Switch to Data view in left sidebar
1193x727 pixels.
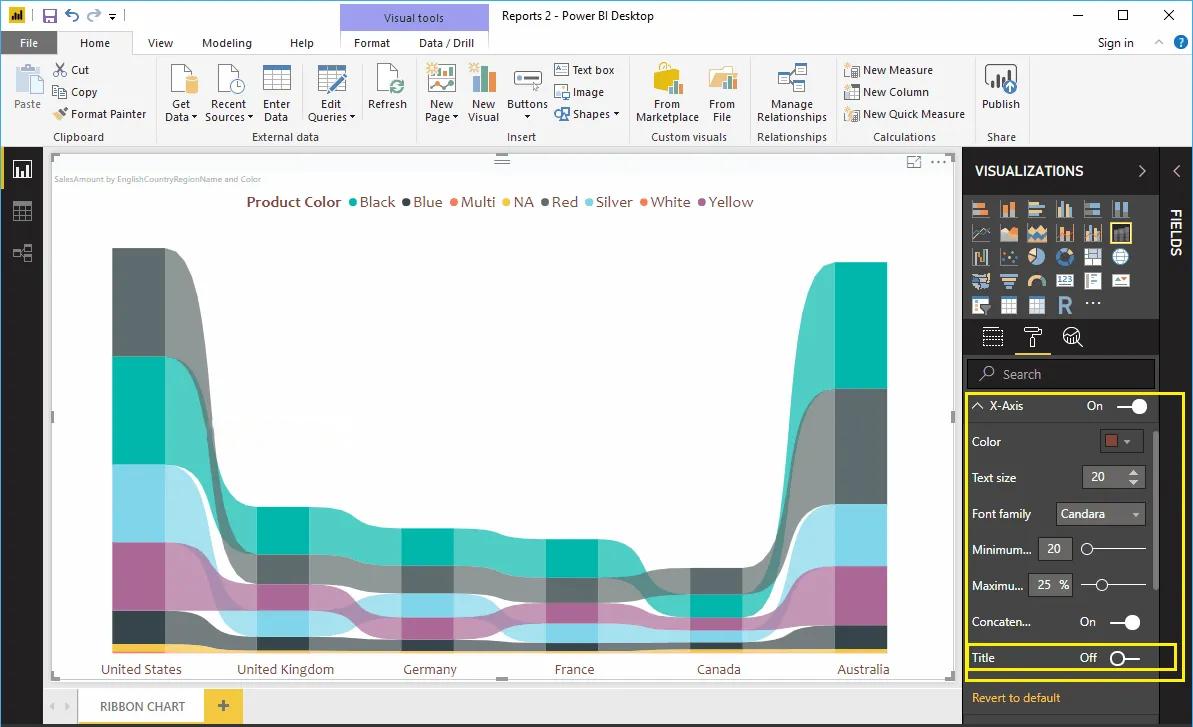click(22, 211)
